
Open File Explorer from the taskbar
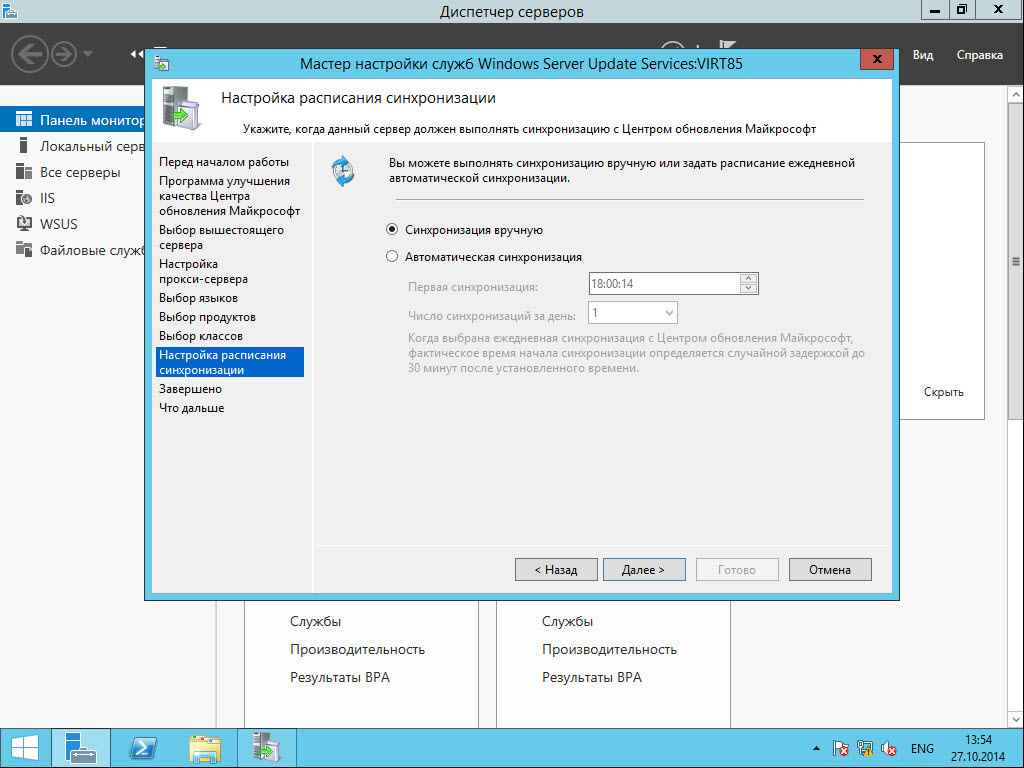coord(204,748)
